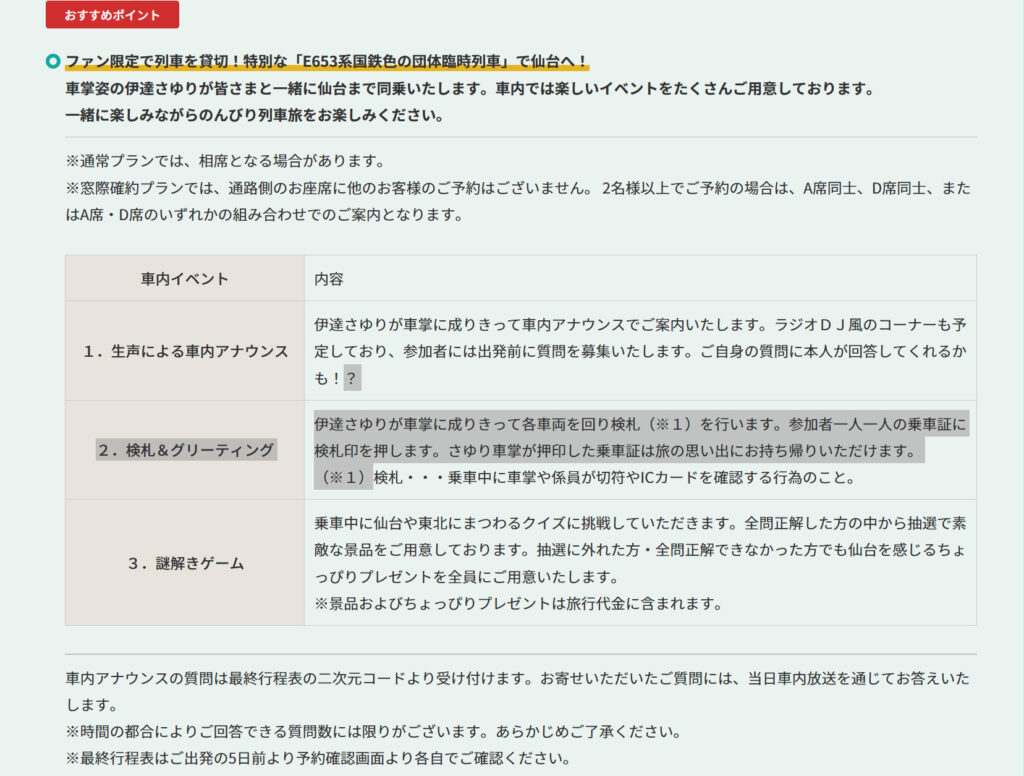Click the ※通常プランでは相席 note line
This screenshot has height=776, width=1024.
225,161
